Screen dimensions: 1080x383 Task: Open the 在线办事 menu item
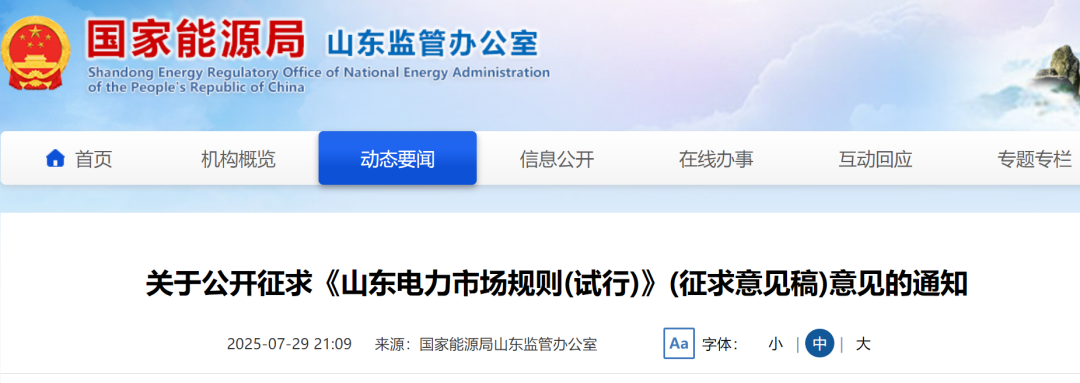(x=716, y=159)
